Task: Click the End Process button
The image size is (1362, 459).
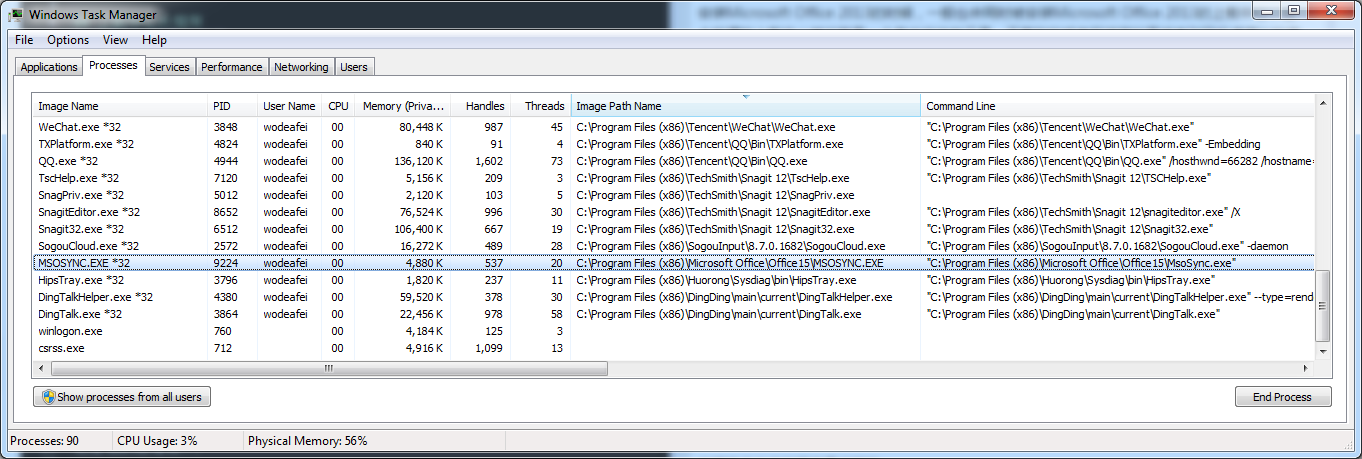Action: (1283, 397)
